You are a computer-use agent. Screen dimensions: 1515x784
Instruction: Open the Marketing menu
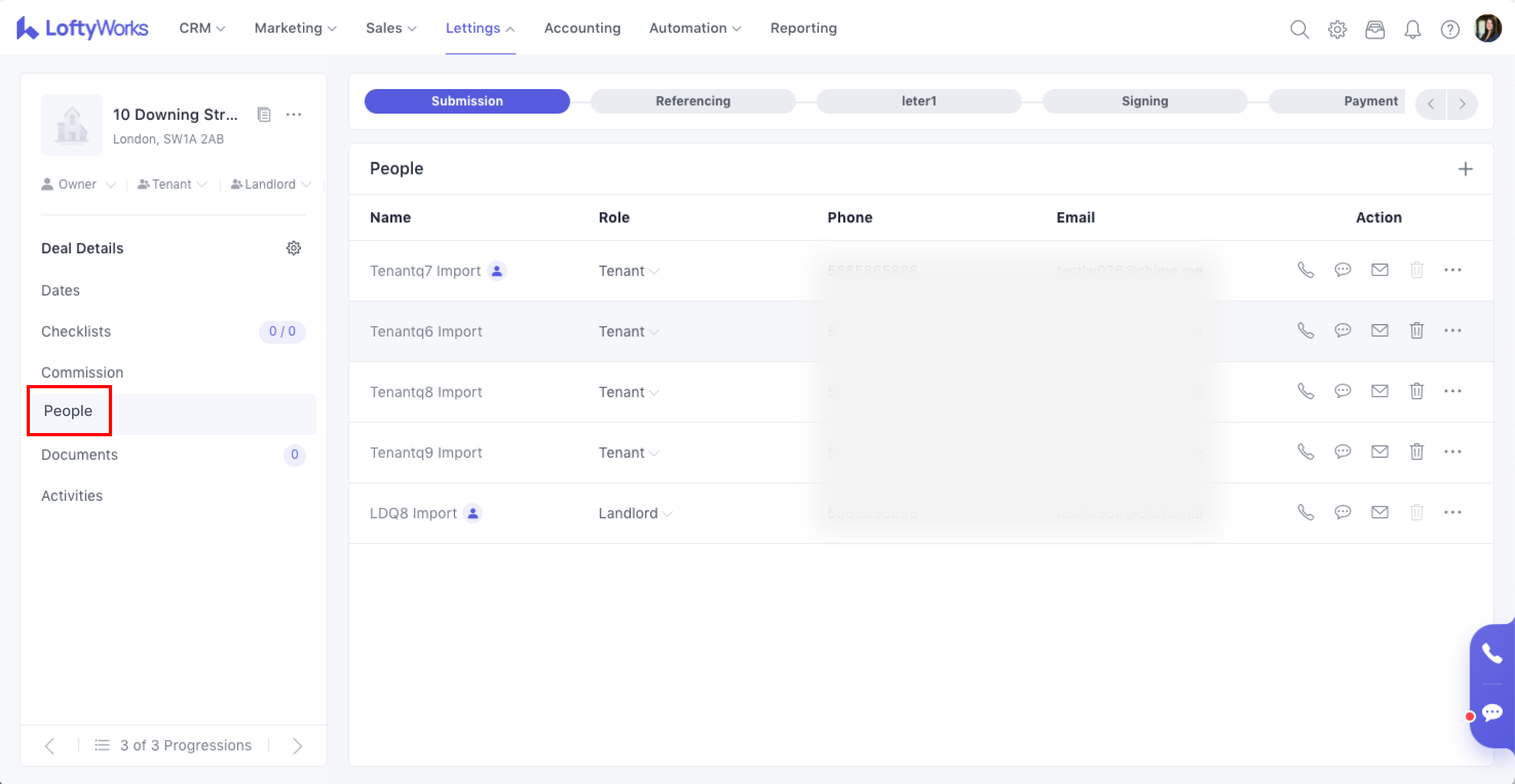pyautogui.click(x=294, y=28)
